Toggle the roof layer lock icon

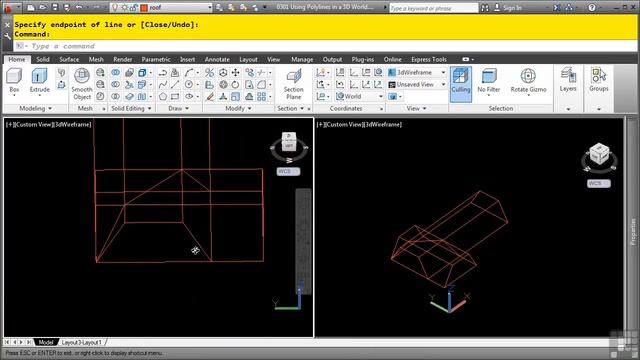(133, 7)
